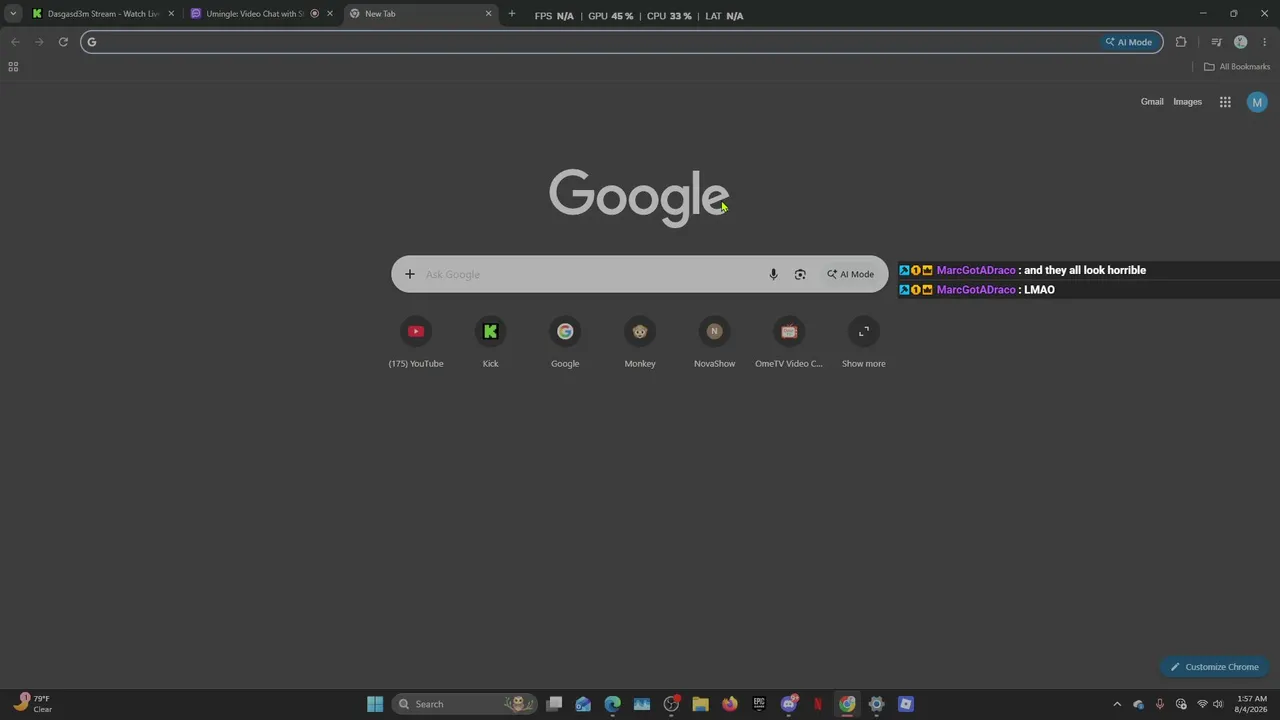Open the Extensions puzzle icon

pos(1181,42)
